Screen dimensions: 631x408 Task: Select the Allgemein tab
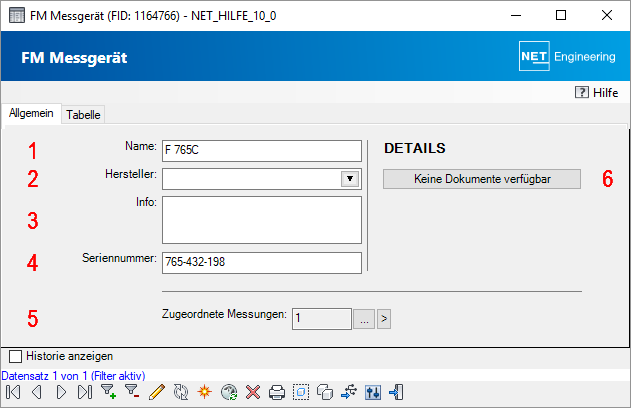(31, 113)
